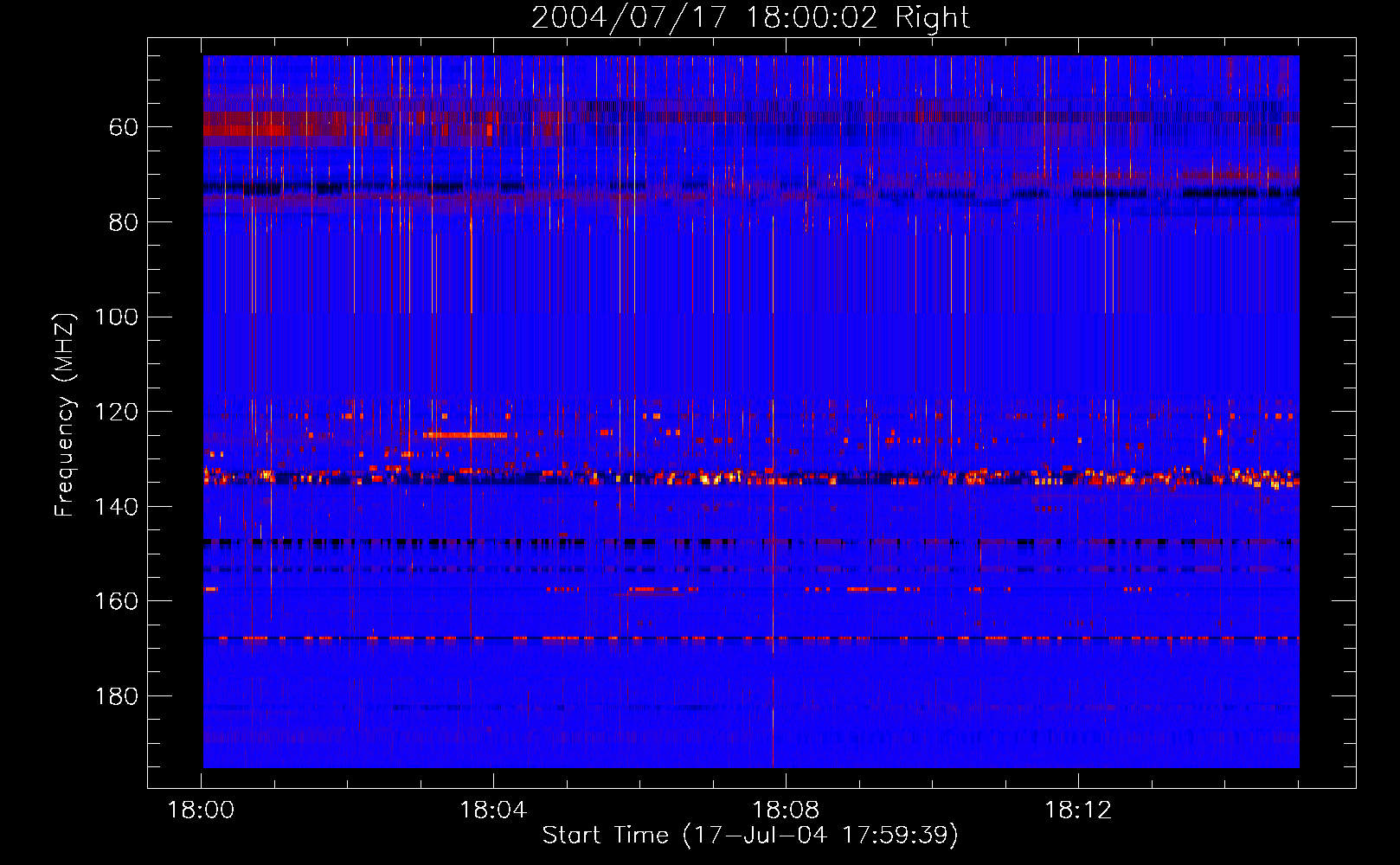
Task: Click the 'Start Time (17-Jul-04 17:59:39)' label
Action: click(x=750, y=836)
